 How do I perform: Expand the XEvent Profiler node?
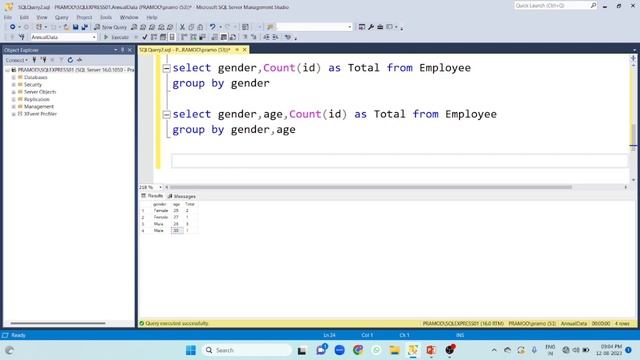point(13,114)
